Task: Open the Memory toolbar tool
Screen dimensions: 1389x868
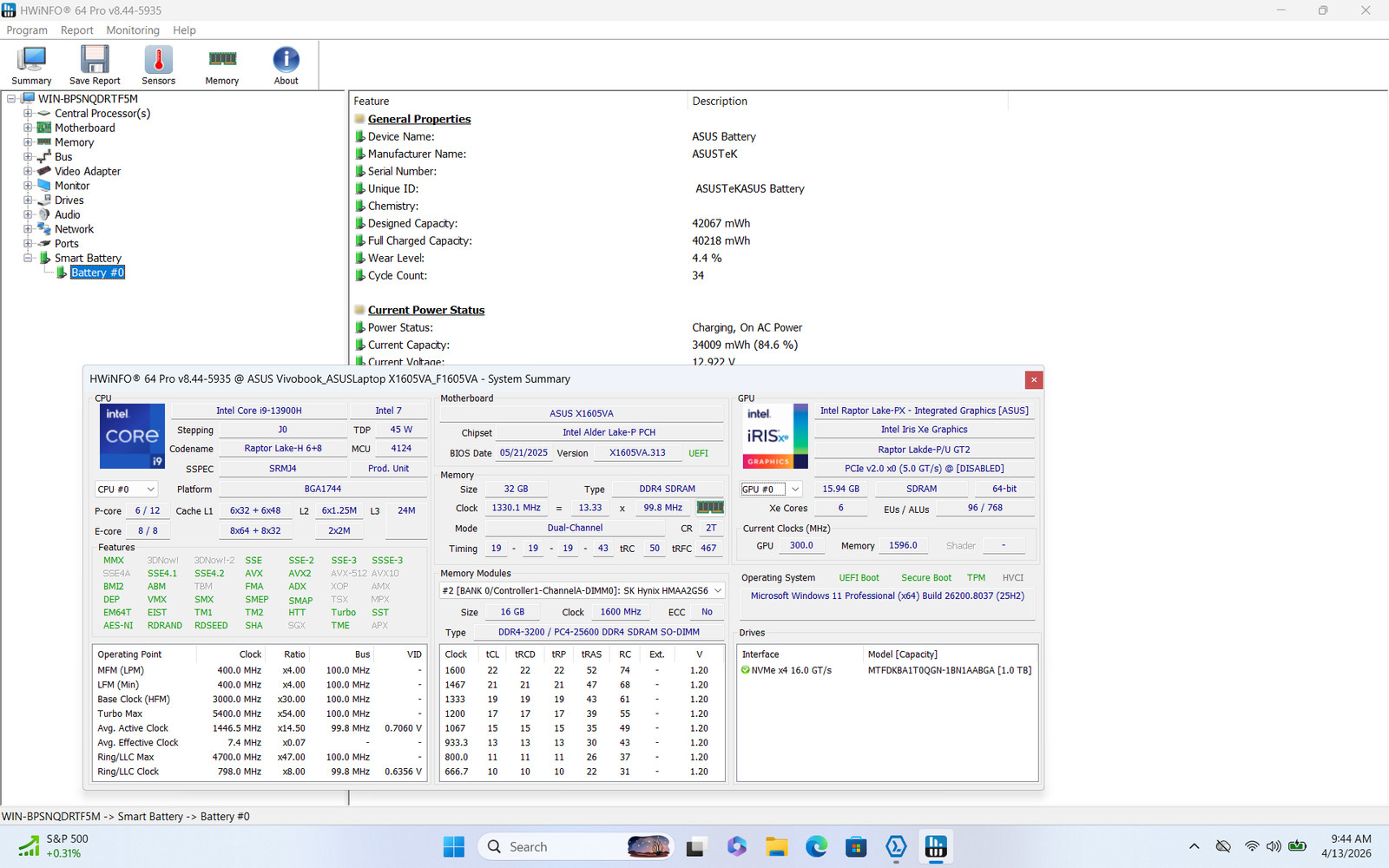Action: point(222,65)
